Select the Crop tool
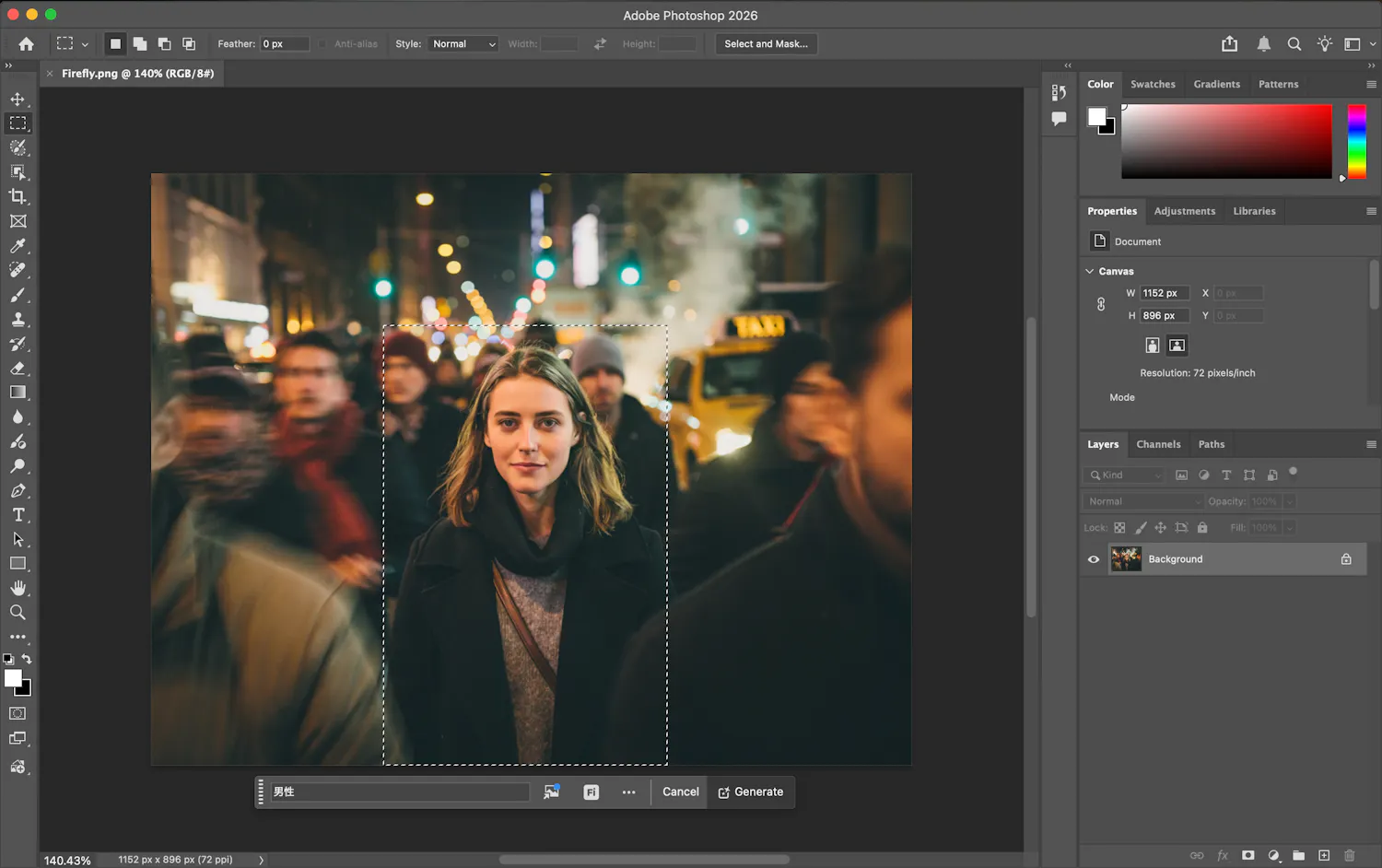This screenshot has height=868, width=1382. click(18, 196)
